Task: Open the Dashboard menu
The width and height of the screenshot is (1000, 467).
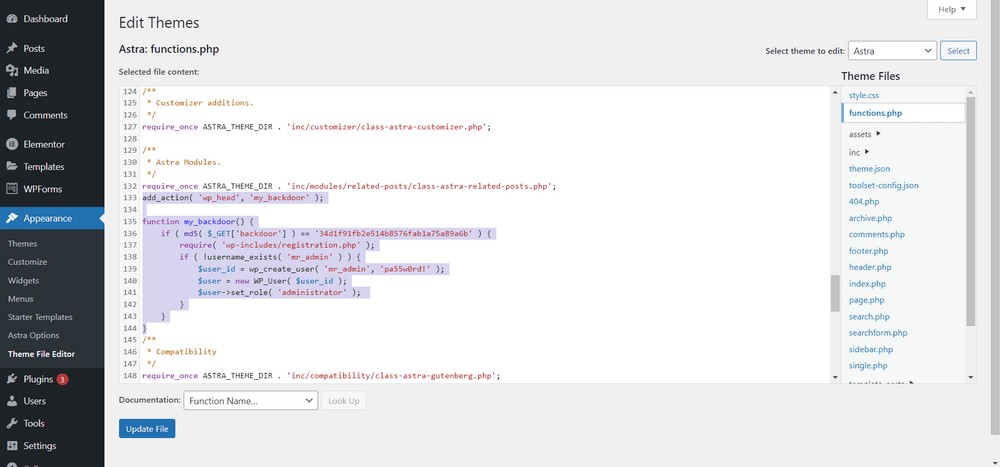Action: [x=52, y=19]
